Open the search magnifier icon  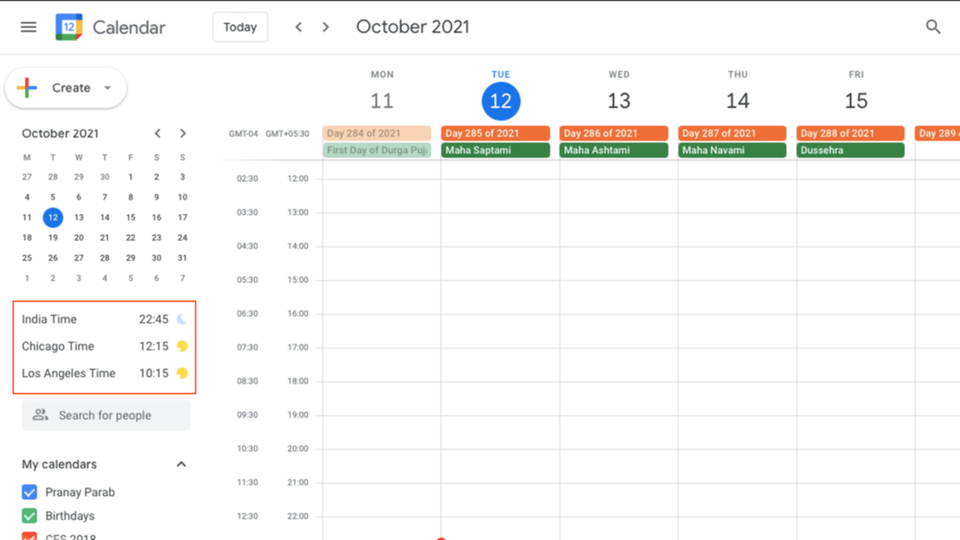pyautogui.click(x=932, y=27)
